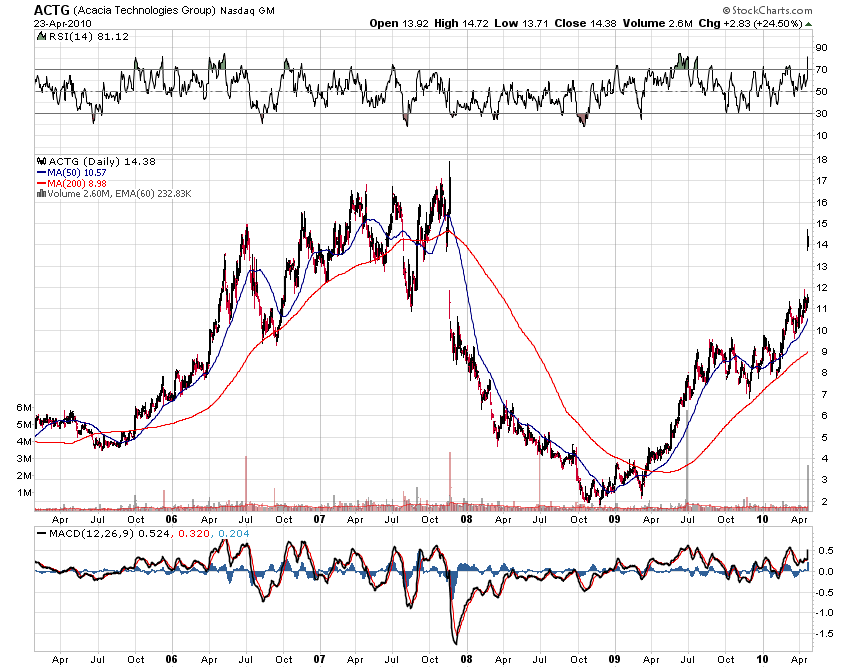Click the ACTG (Daily) 14.38 legend label
Viewport: 850px width, 668px height.
pos(102,162)
